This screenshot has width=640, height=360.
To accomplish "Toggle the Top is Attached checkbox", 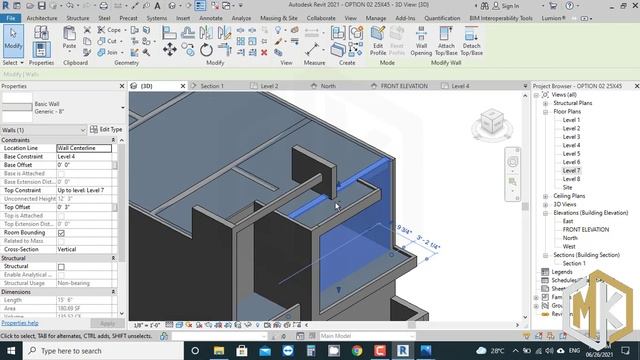I will (x=61, y=216).
